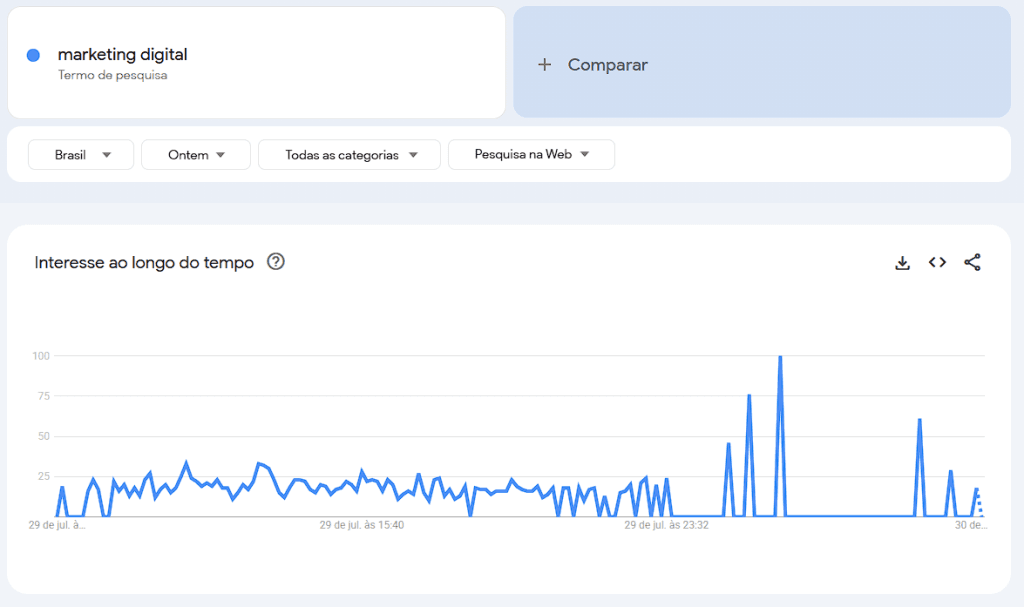Open the Brasil region dropdown
Image resolution: width=1024 pixels, height=607 pixels.
[x=80, y=154]
